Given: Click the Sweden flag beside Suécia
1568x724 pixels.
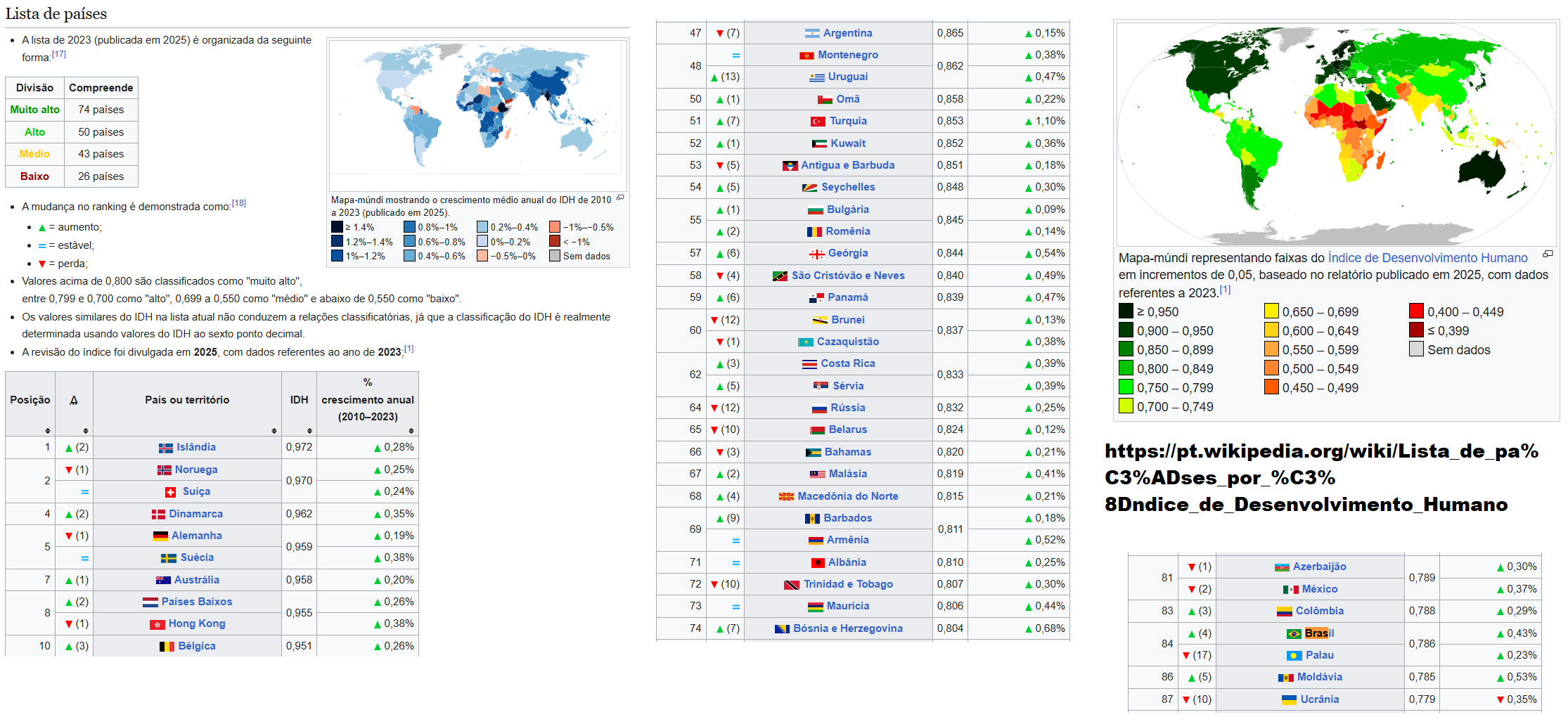Looking at the screenshot, I should point(169,558).
